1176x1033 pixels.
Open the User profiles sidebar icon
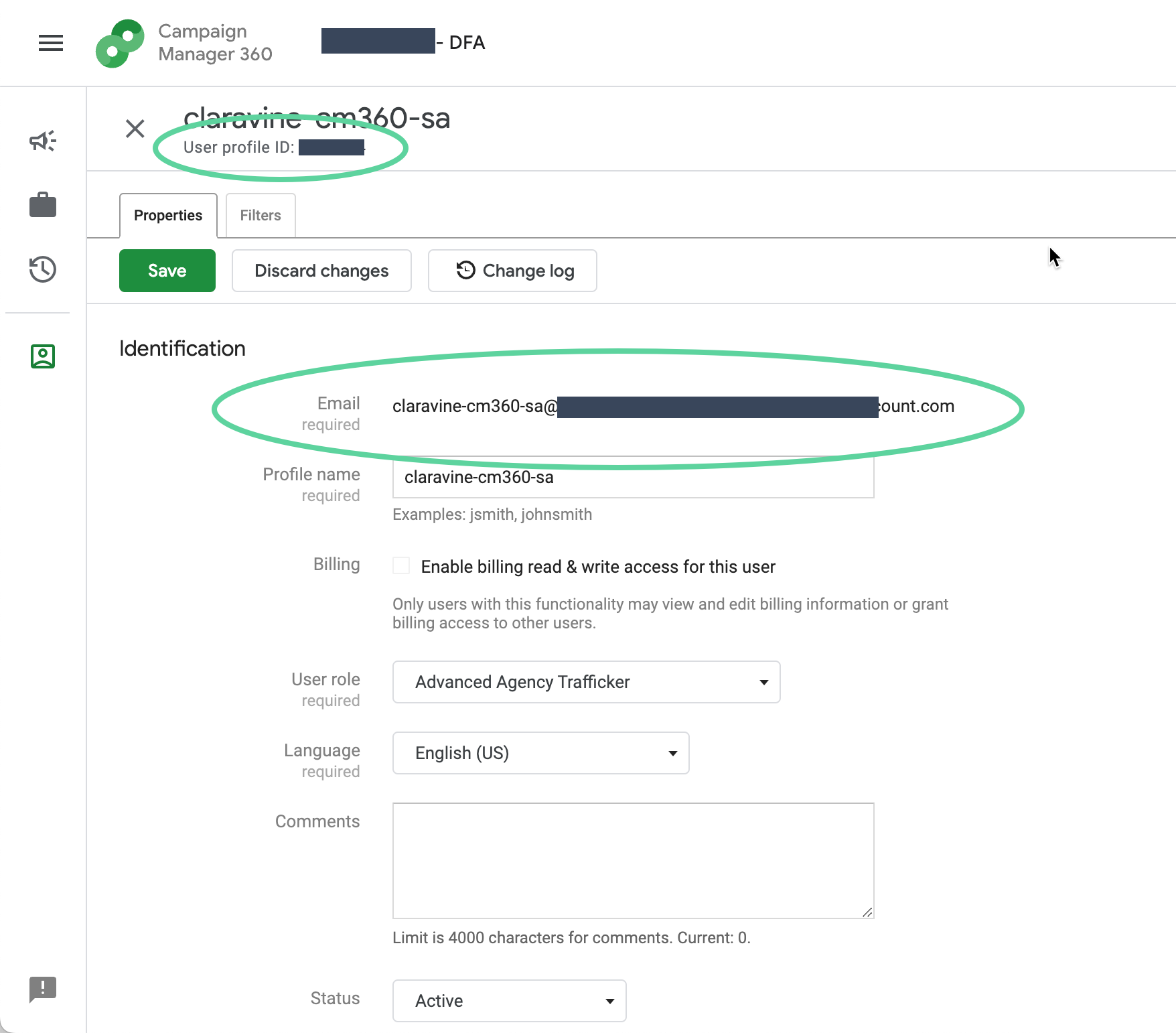[43, 356]
